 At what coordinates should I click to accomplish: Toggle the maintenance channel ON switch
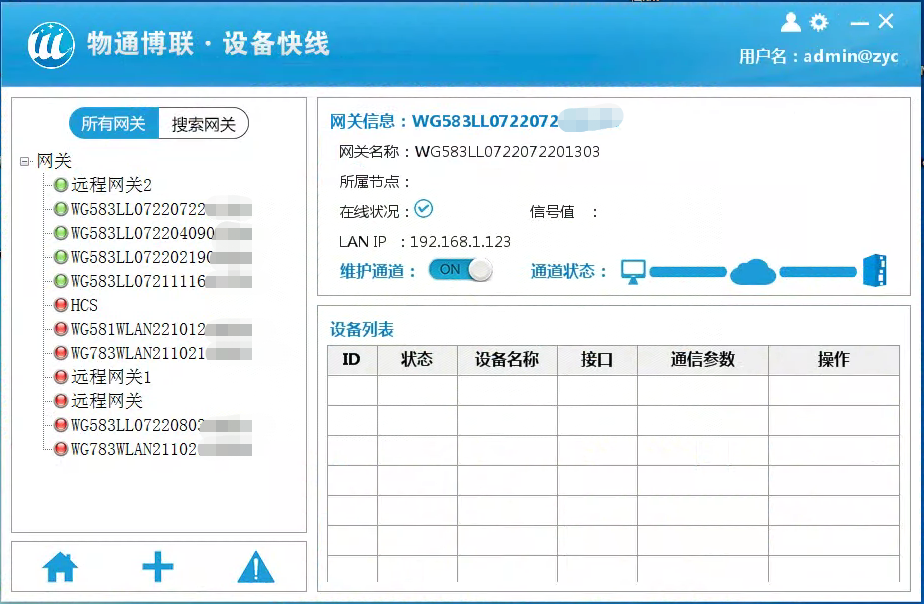coord(460,270)
